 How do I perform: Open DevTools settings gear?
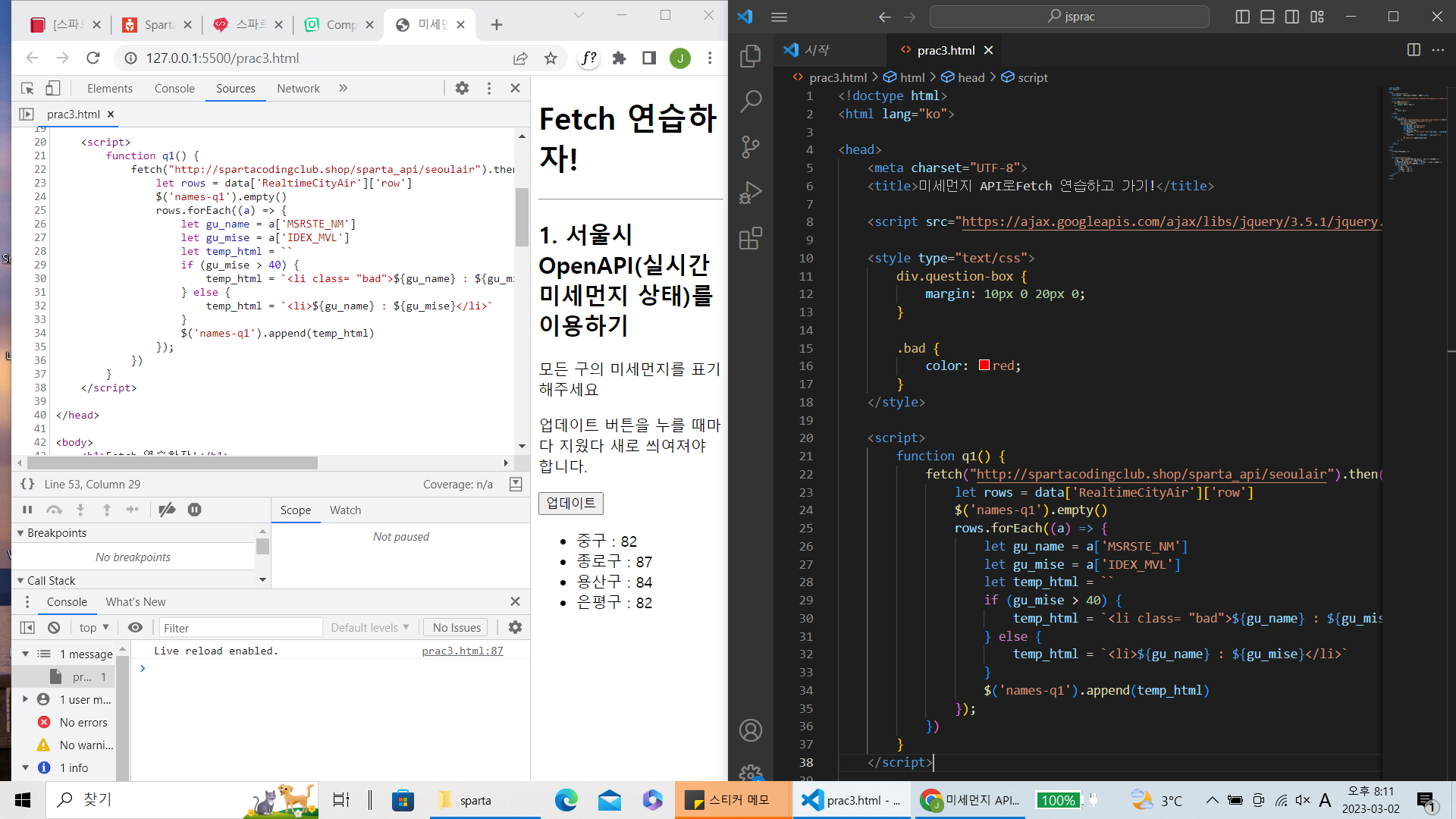462,89
